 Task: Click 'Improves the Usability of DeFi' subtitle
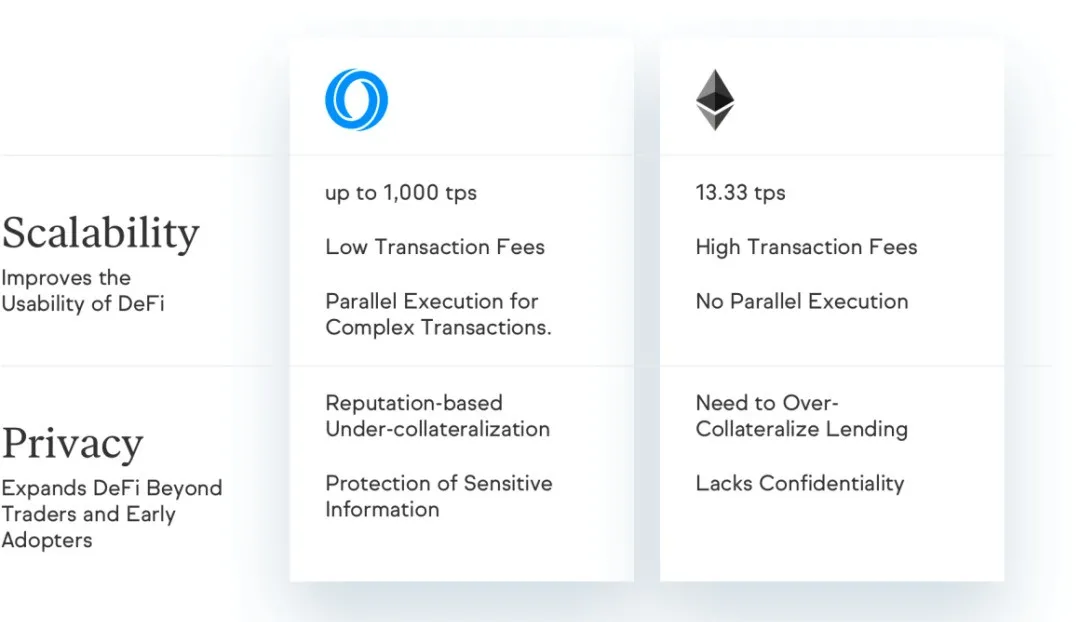pos(83,291)
